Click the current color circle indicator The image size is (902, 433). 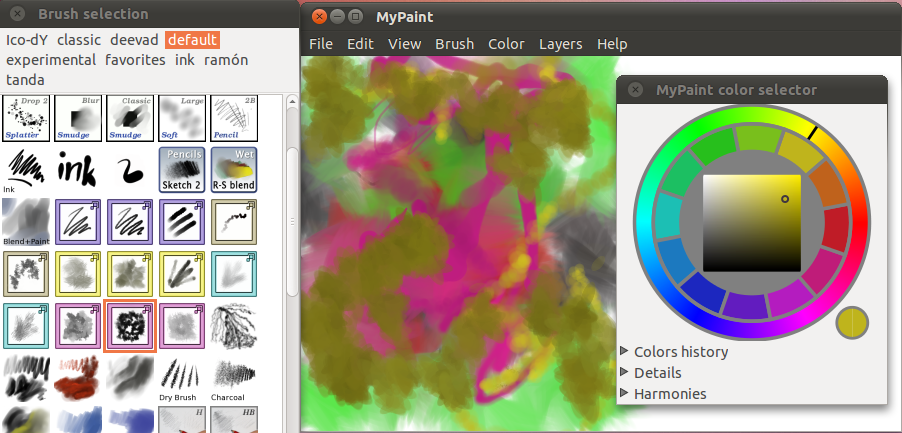coord(852,323)
